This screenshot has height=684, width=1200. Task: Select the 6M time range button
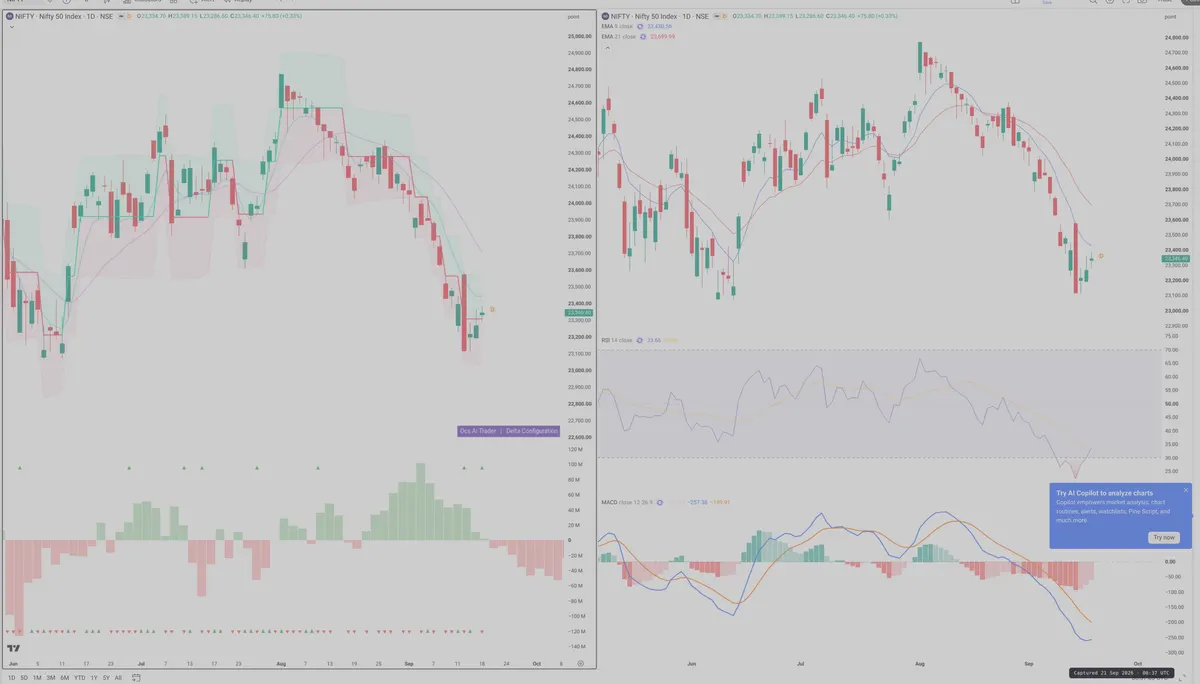point(64,678)
